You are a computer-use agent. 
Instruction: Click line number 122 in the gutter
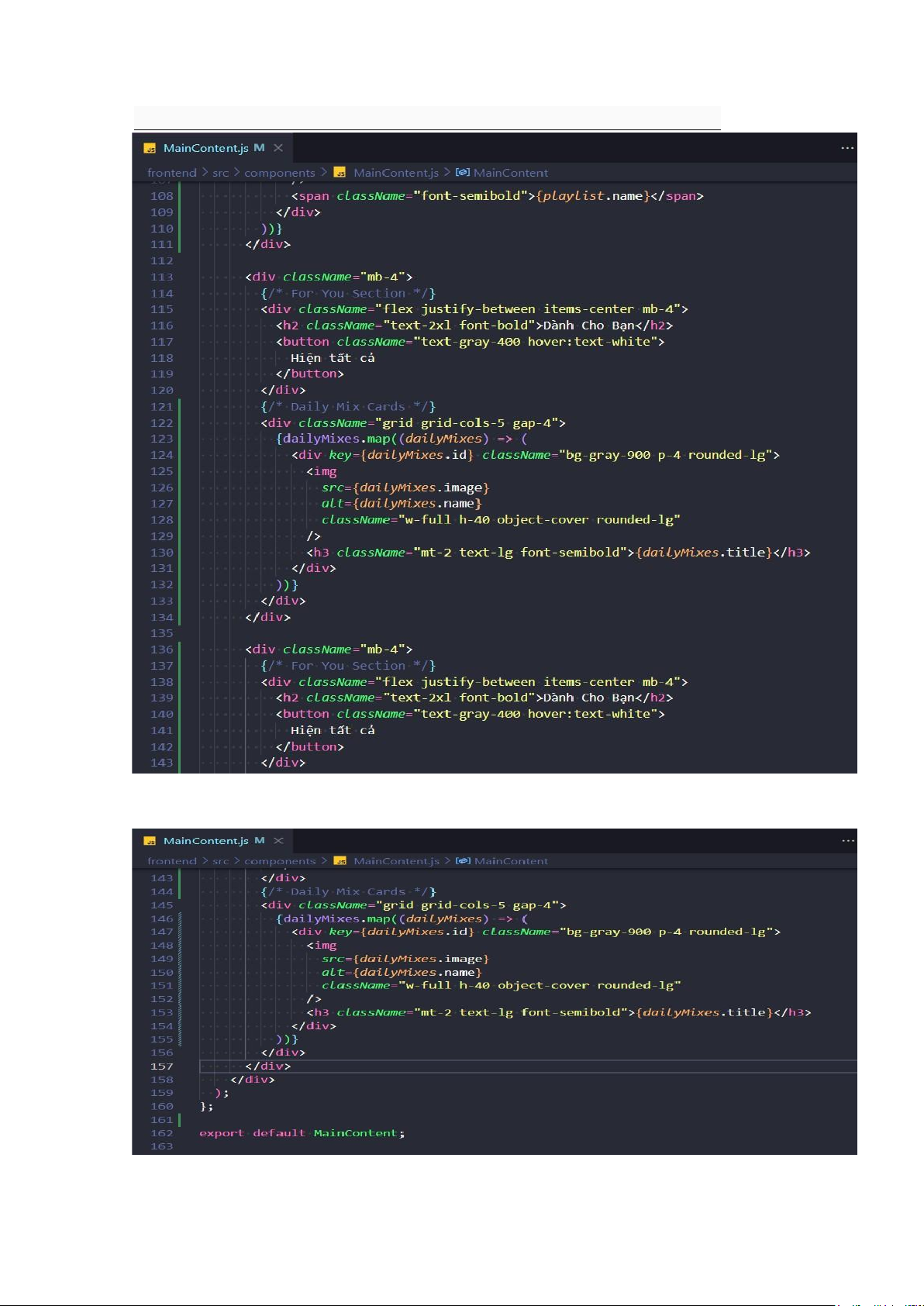pos(162,423)
